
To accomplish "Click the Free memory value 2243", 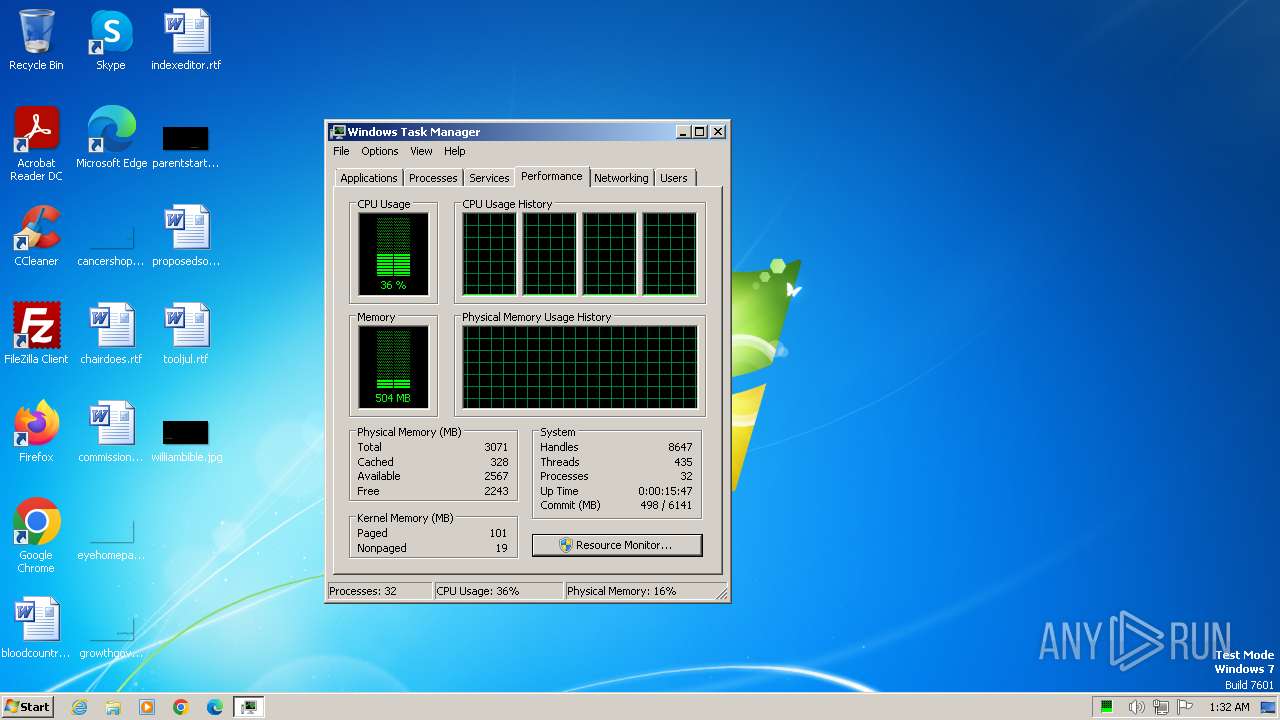I will [x=497, y=491].
